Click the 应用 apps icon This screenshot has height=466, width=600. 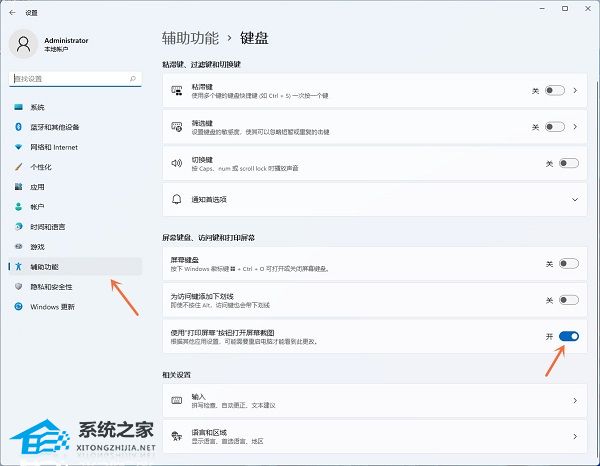pyautogui.click(x=18, y=187)
